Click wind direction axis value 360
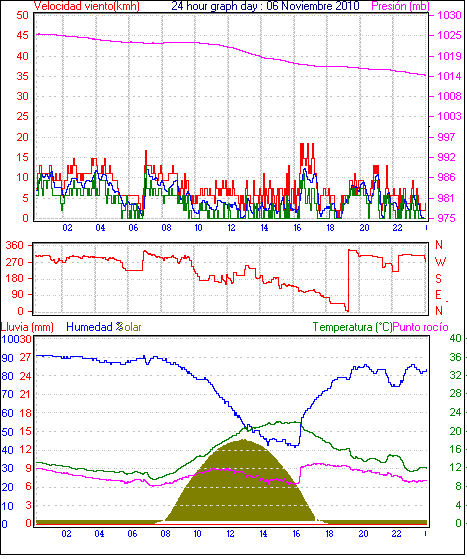Viewport: 467px width, 559px height. (15, 245)
